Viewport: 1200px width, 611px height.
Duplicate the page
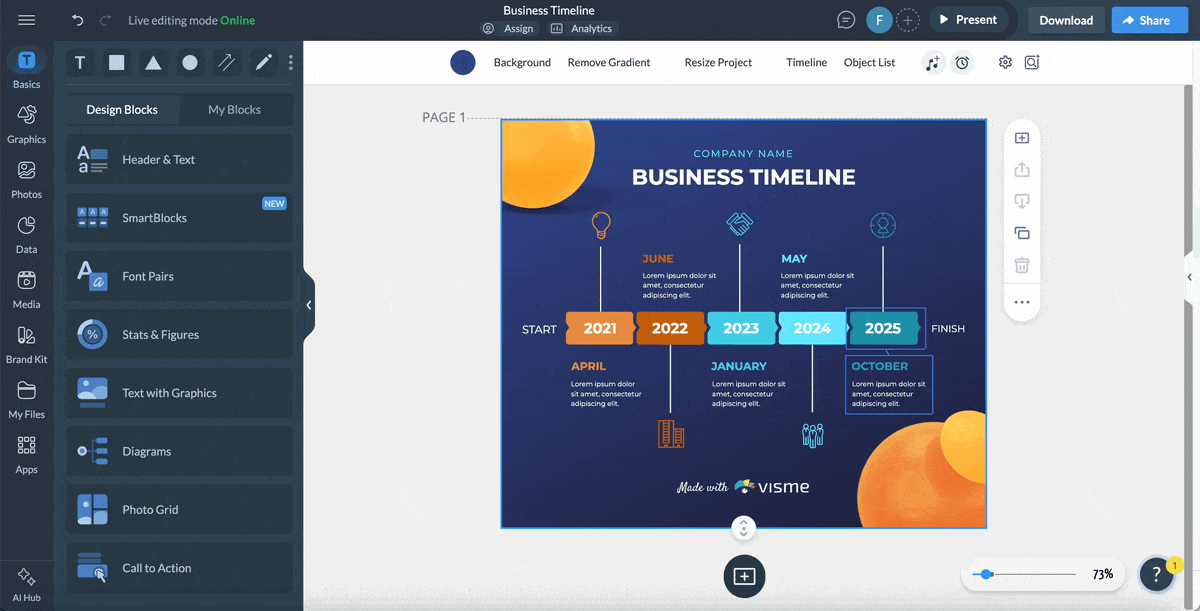pyautogui.click(x=1022, y=233)
